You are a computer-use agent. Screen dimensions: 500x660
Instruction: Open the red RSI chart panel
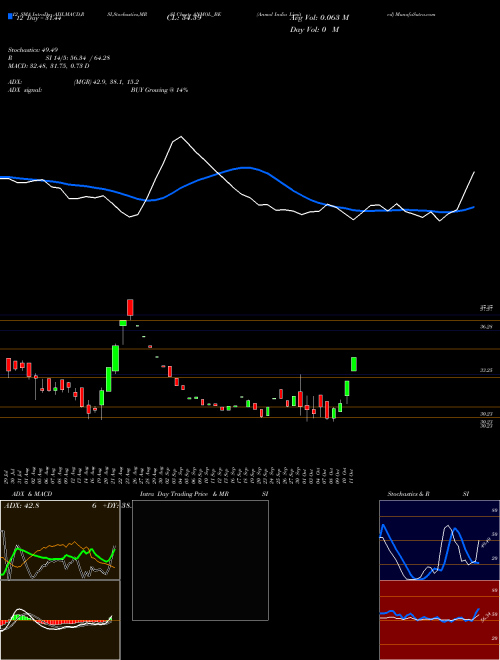click(x=439, y=620)
